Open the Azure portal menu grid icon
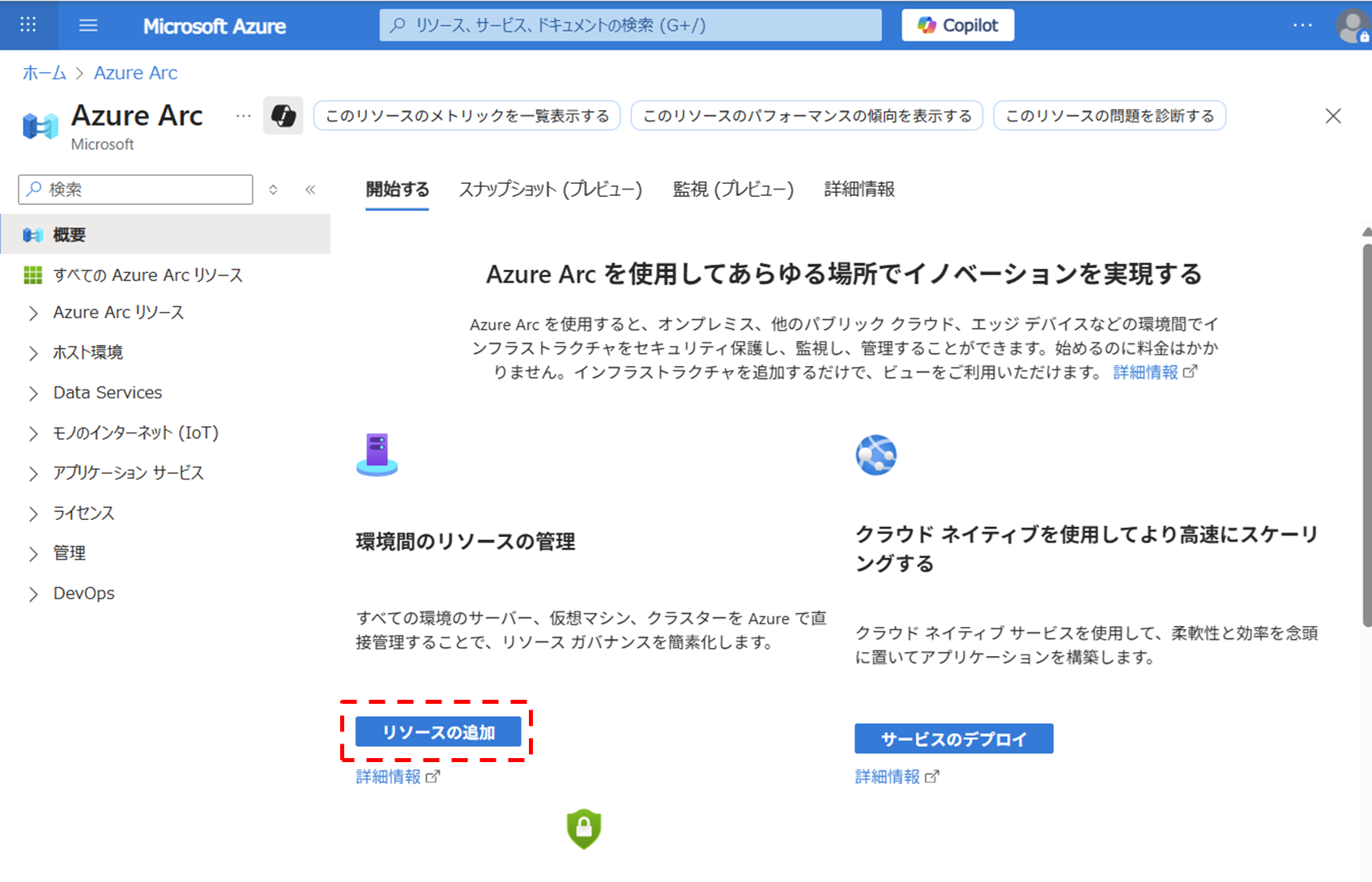 (x=28, y=25)
